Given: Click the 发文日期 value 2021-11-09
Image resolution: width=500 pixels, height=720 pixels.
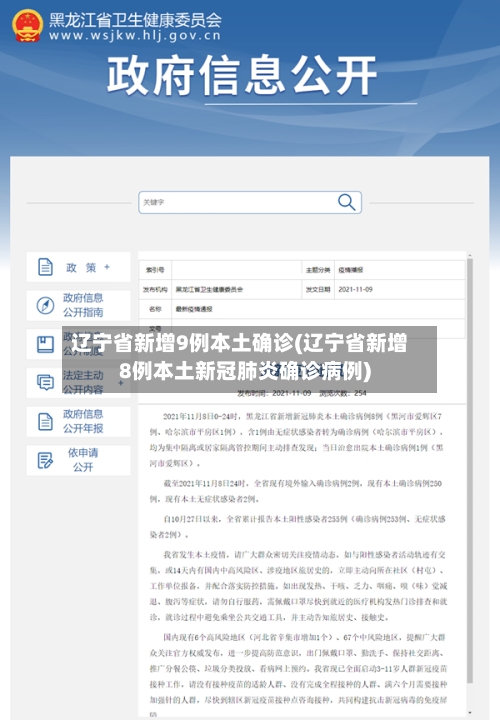Looking at the screenshot, I should tap(356, 289).
